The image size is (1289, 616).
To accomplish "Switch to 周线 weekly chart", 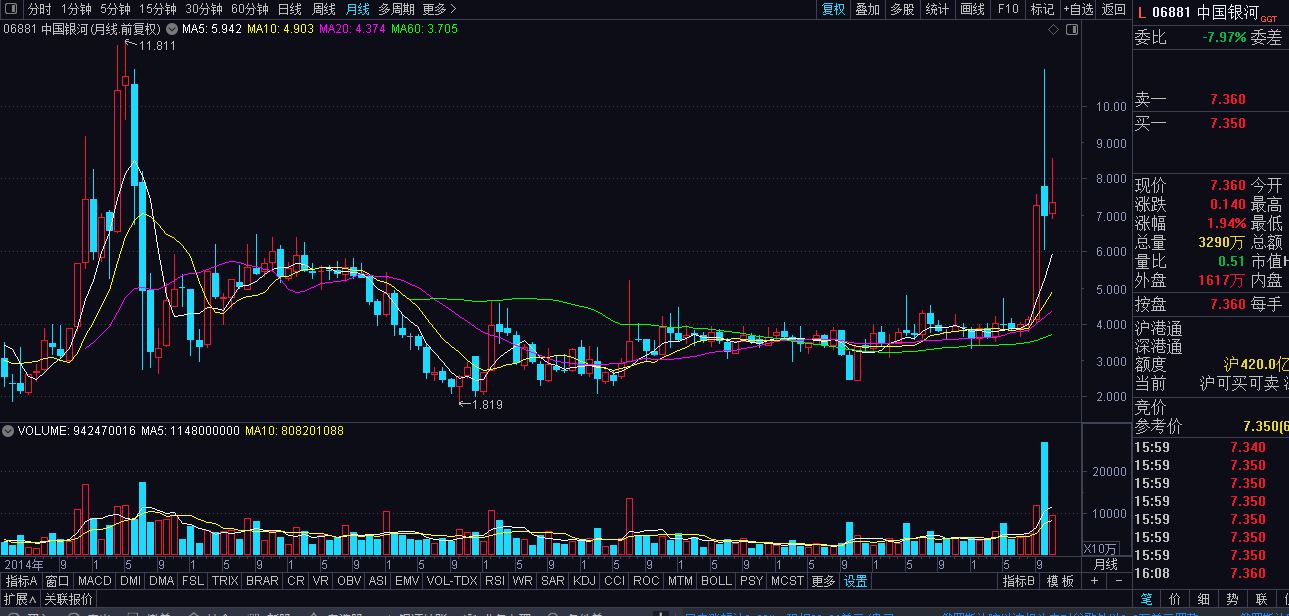I will click(324, 9).
